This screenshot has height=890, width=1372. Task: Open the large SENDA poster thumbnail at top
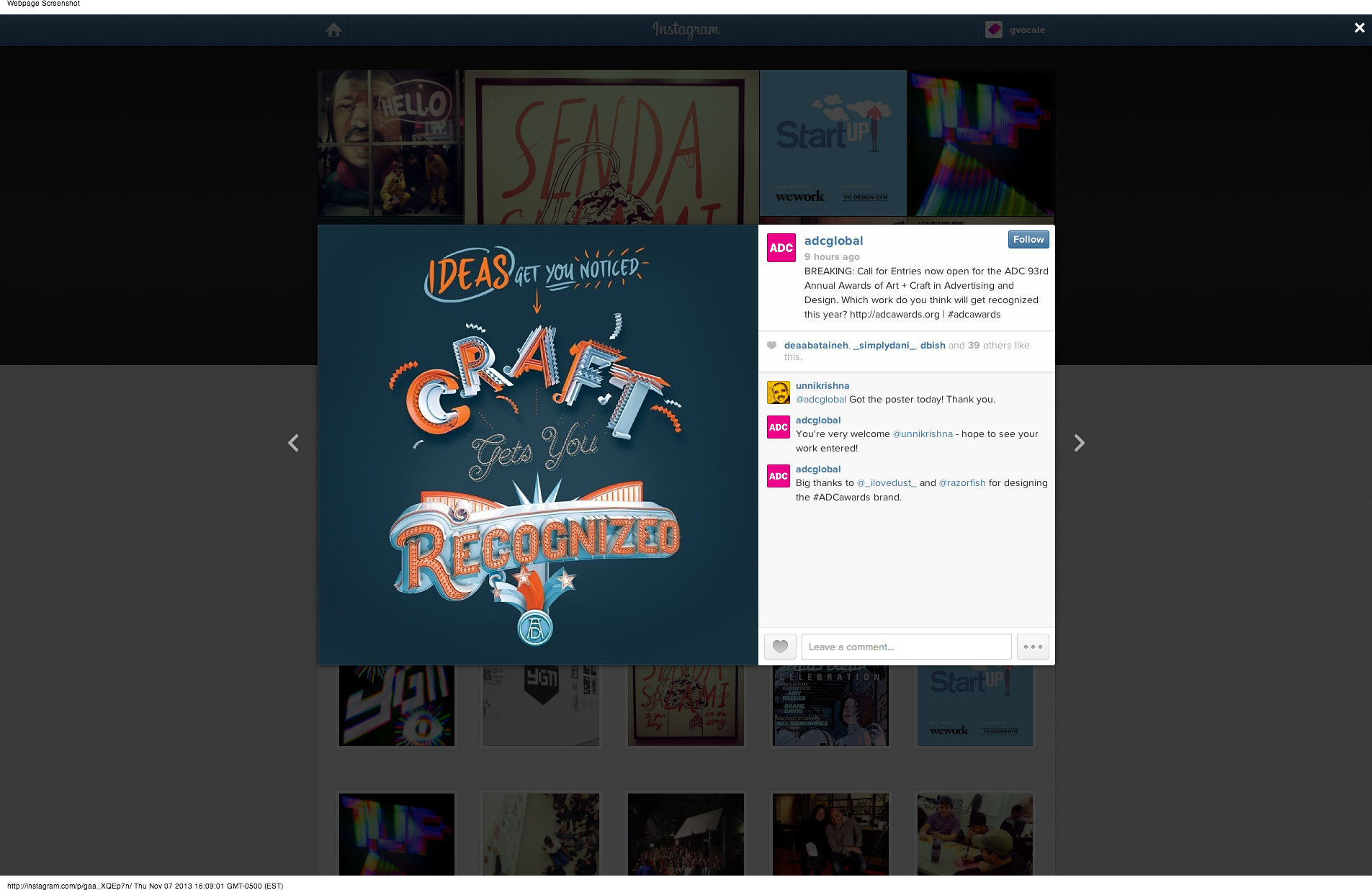(x=611, y=147)
